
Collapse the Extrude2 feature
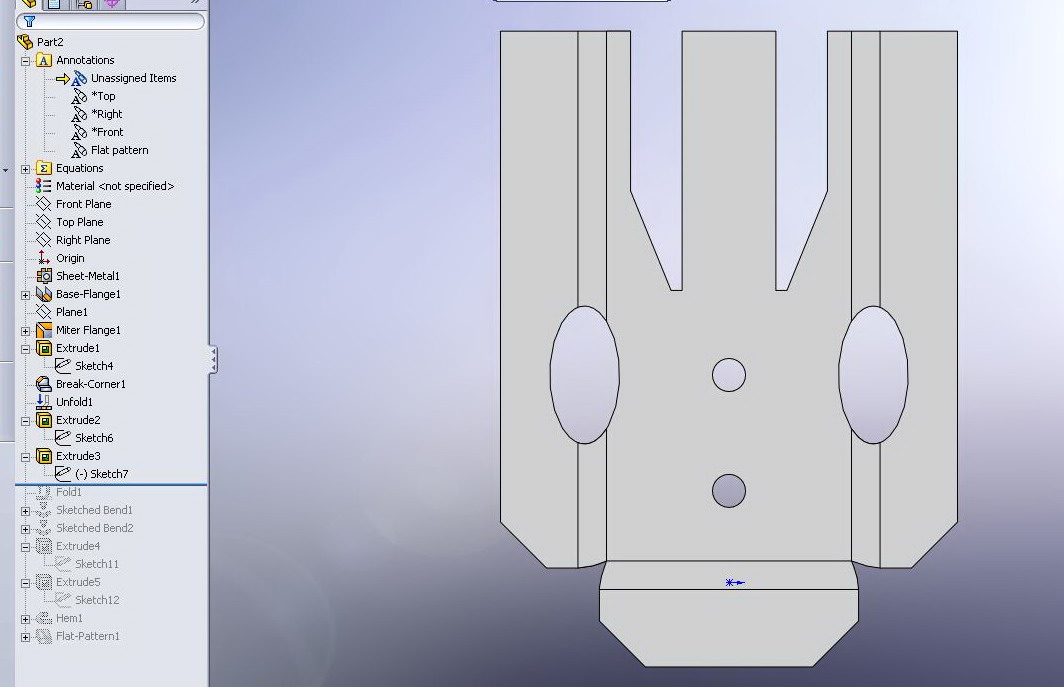pyautogui.click(x=26, y=421)
